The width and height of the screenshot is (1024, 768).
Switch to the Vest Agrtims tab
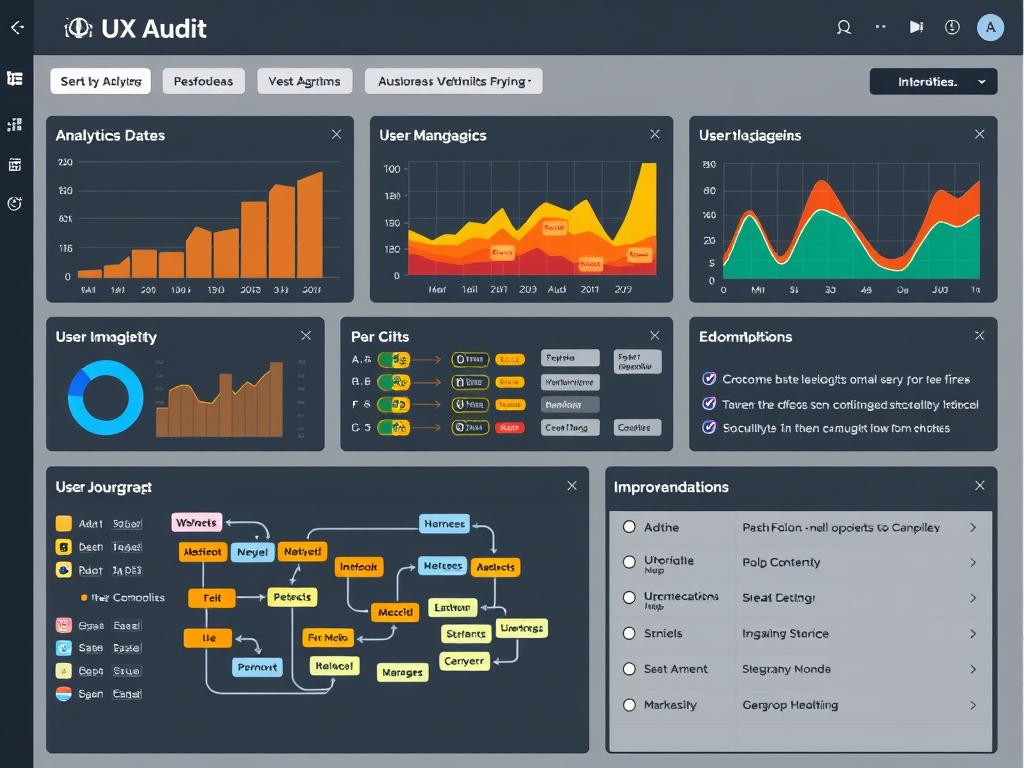[304, 82]
